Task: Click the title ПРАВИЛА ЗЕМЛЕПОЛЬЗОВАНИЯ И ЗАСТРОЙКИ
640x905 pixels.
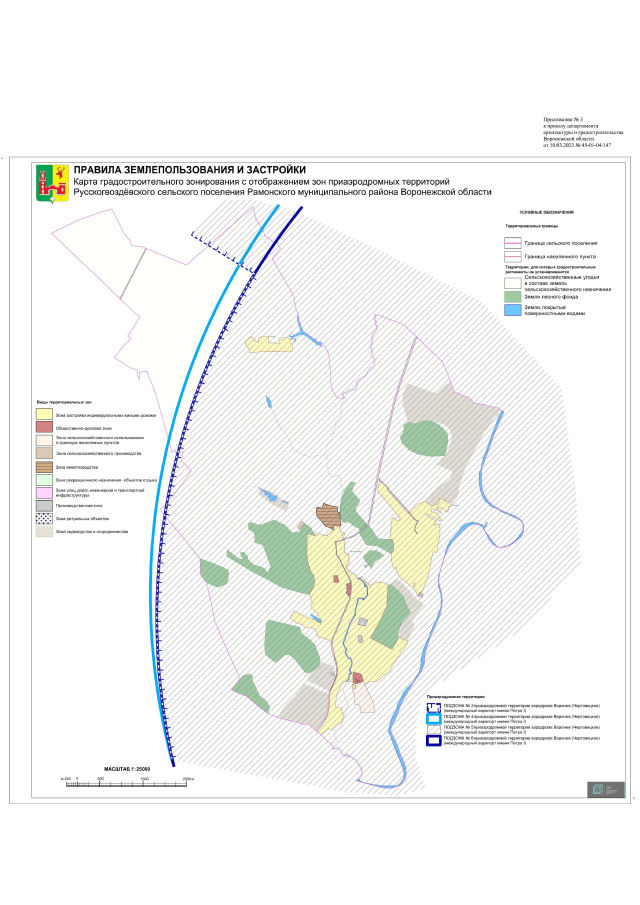Action: tap(190, 169)
